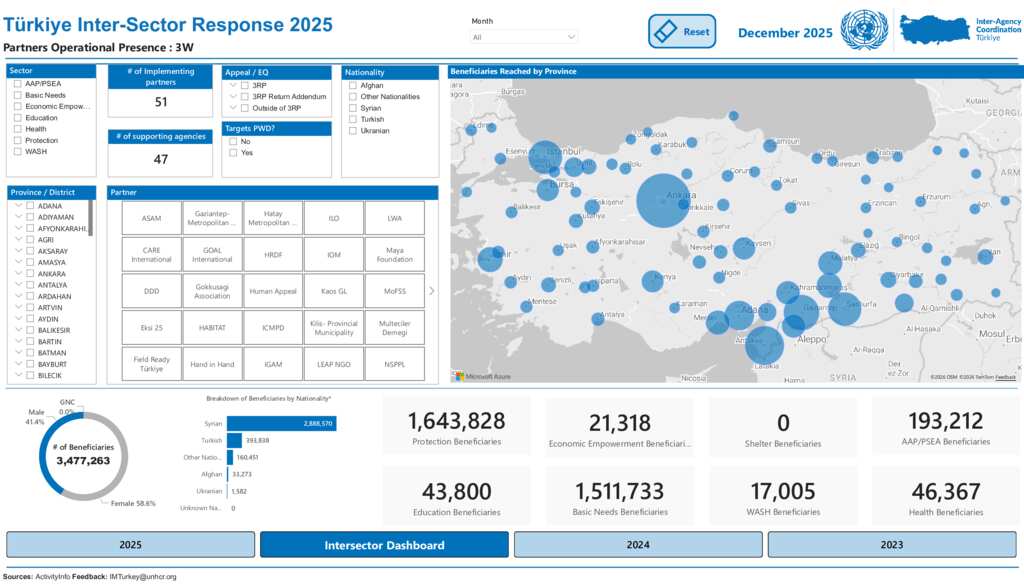The height and width of the screenshot is (587, 1024).
Task: Open the map Feedback link
Action: (x=1005, y=377)
